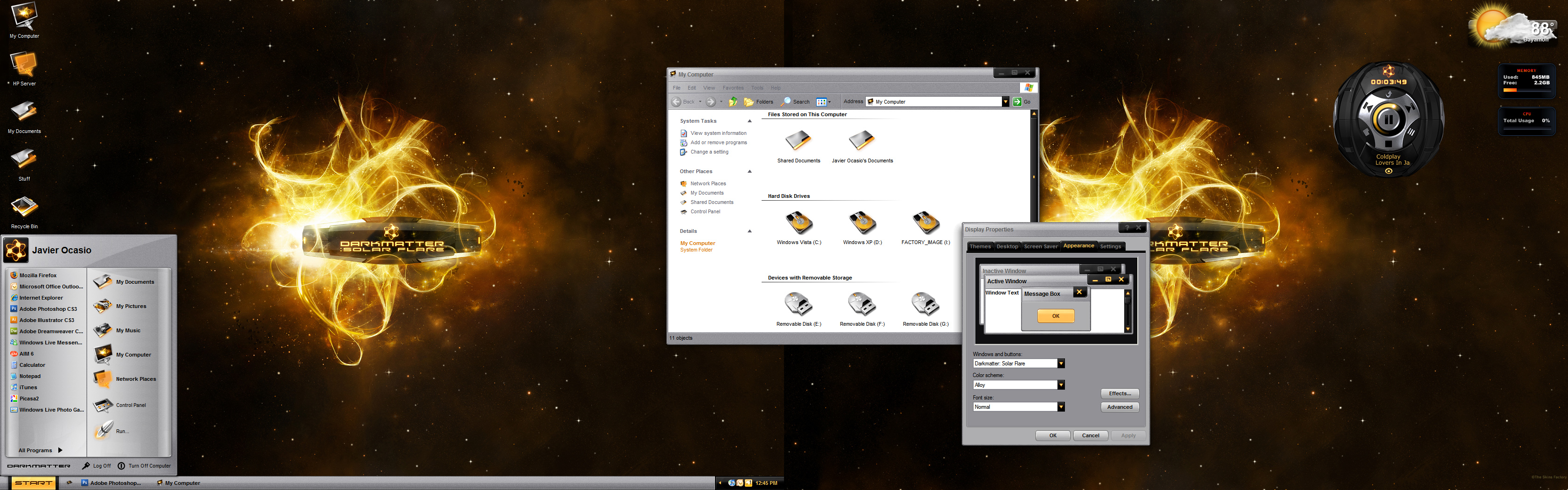Click the Effects... button

tap(1120, 393)
